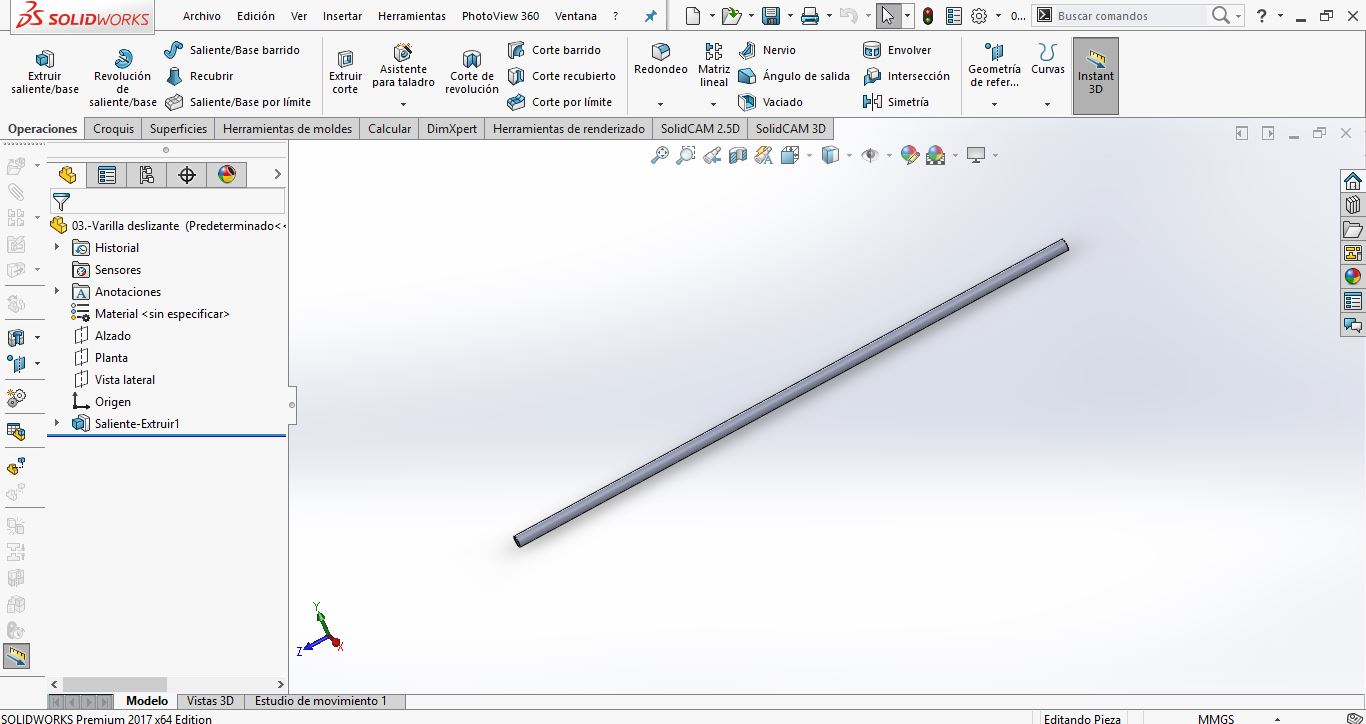
Task: Open Edit appearance color ball icon
Action: point(909,155)
